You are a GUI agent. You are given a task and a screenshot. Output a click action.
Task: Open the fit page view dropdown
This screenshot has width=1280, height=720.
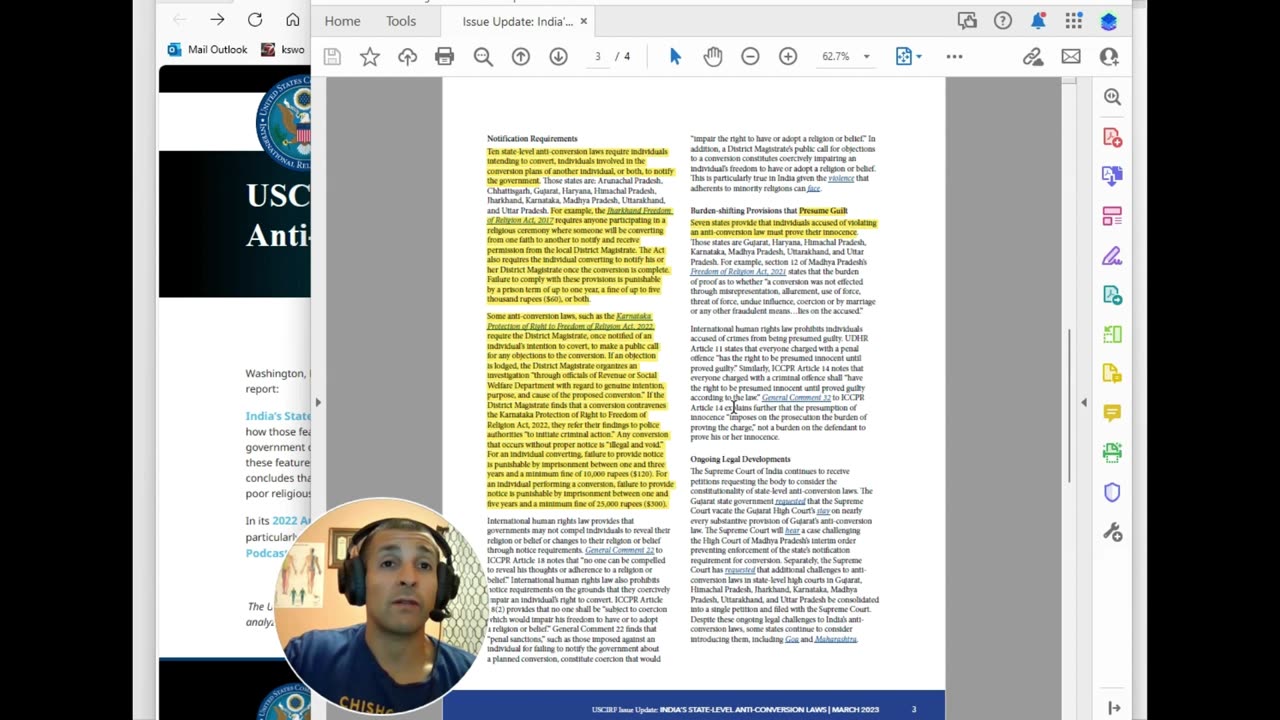click(x=909, y=57)
